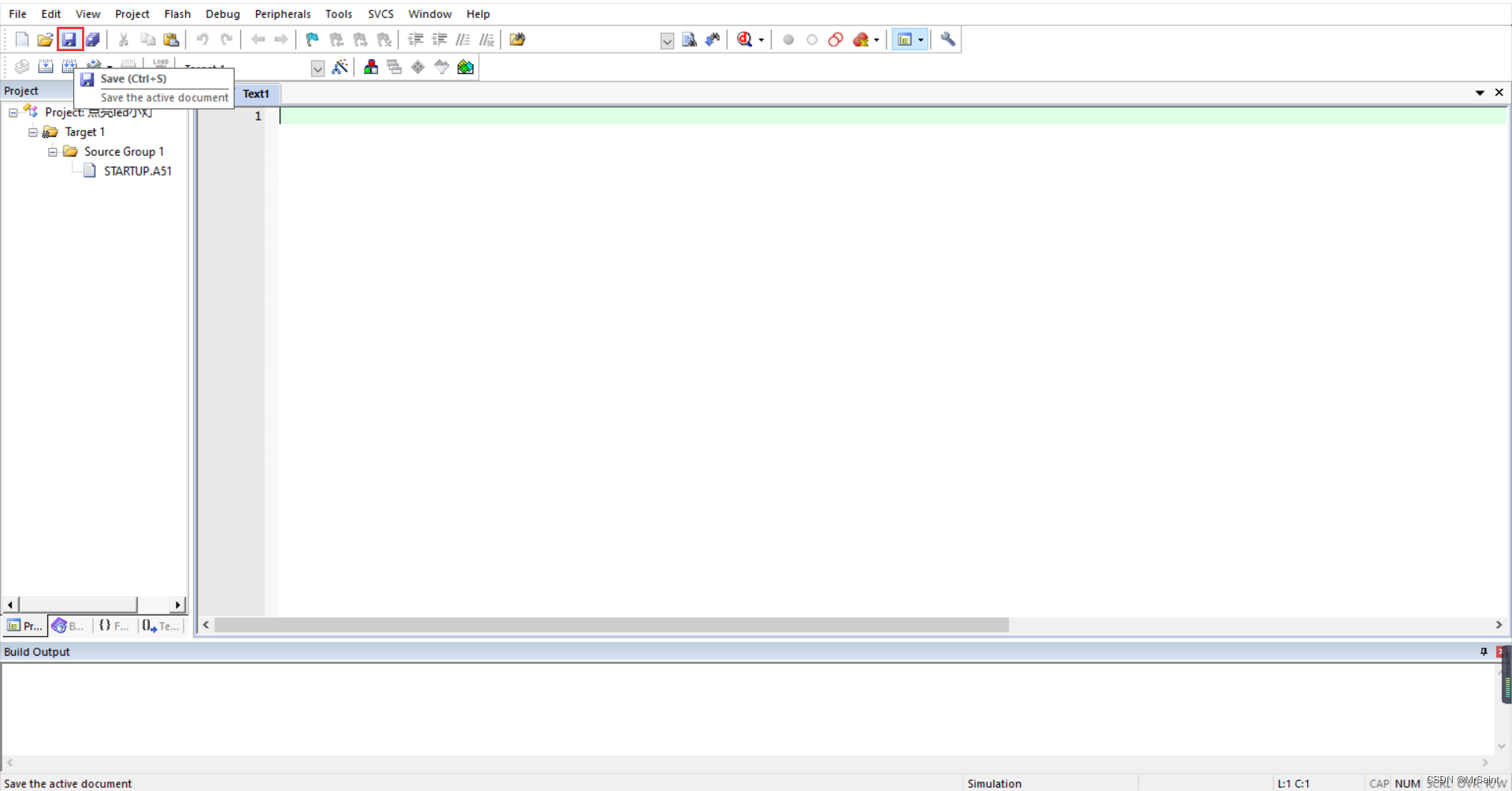Click the Find document icon with binoculars
Image resolution: width=1512 pixels, height=791 pixels.
[x=689, y=39]
